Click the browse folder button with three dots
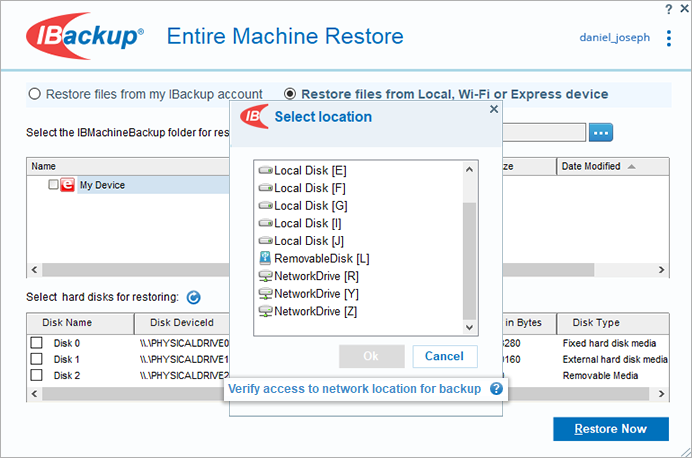This screenshot has width=692, height=458. click(601, 132)
